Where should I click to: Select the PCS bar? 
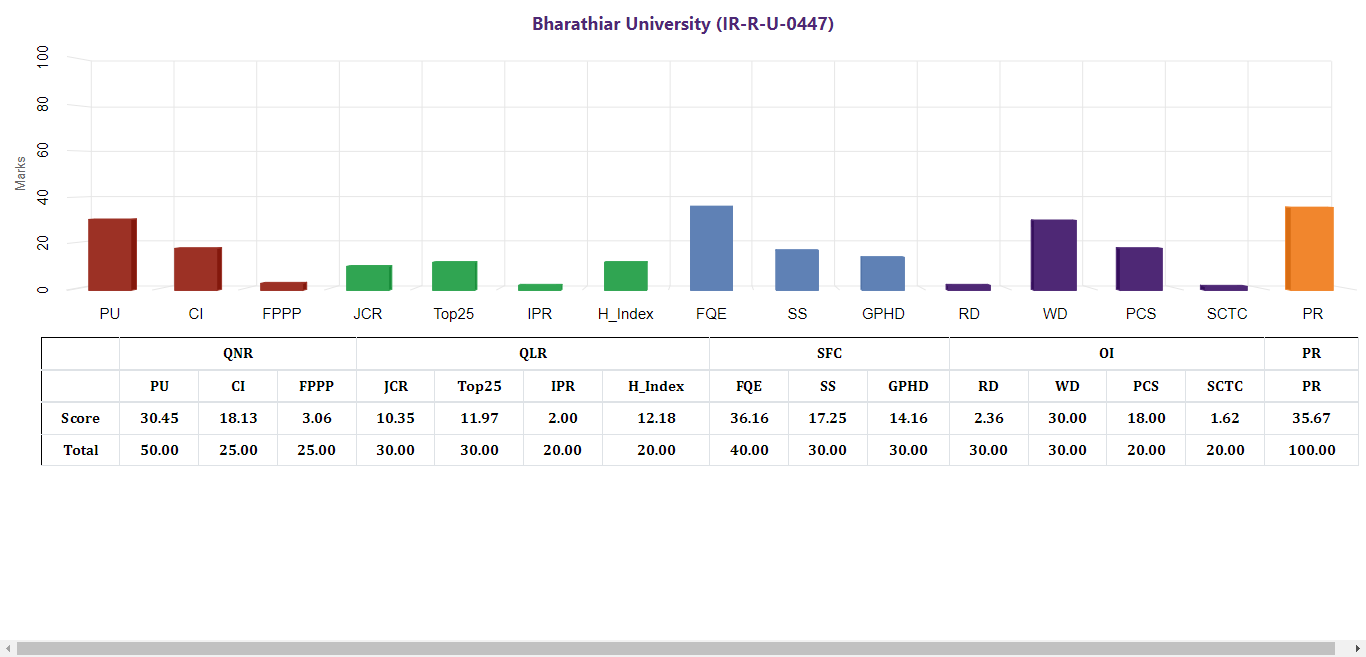point(1139,269)
